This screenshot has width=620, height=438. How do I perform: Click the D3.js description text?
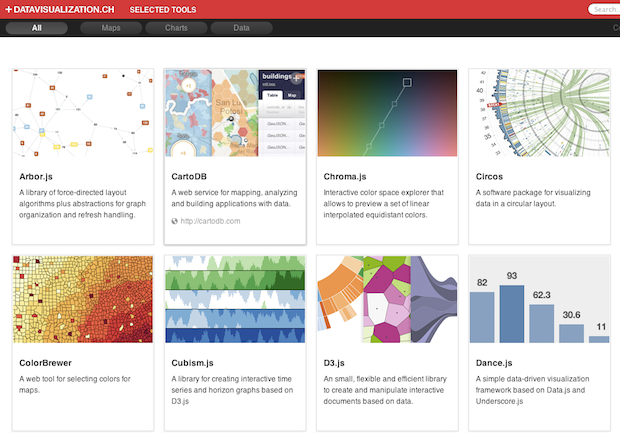coord(385,390)
